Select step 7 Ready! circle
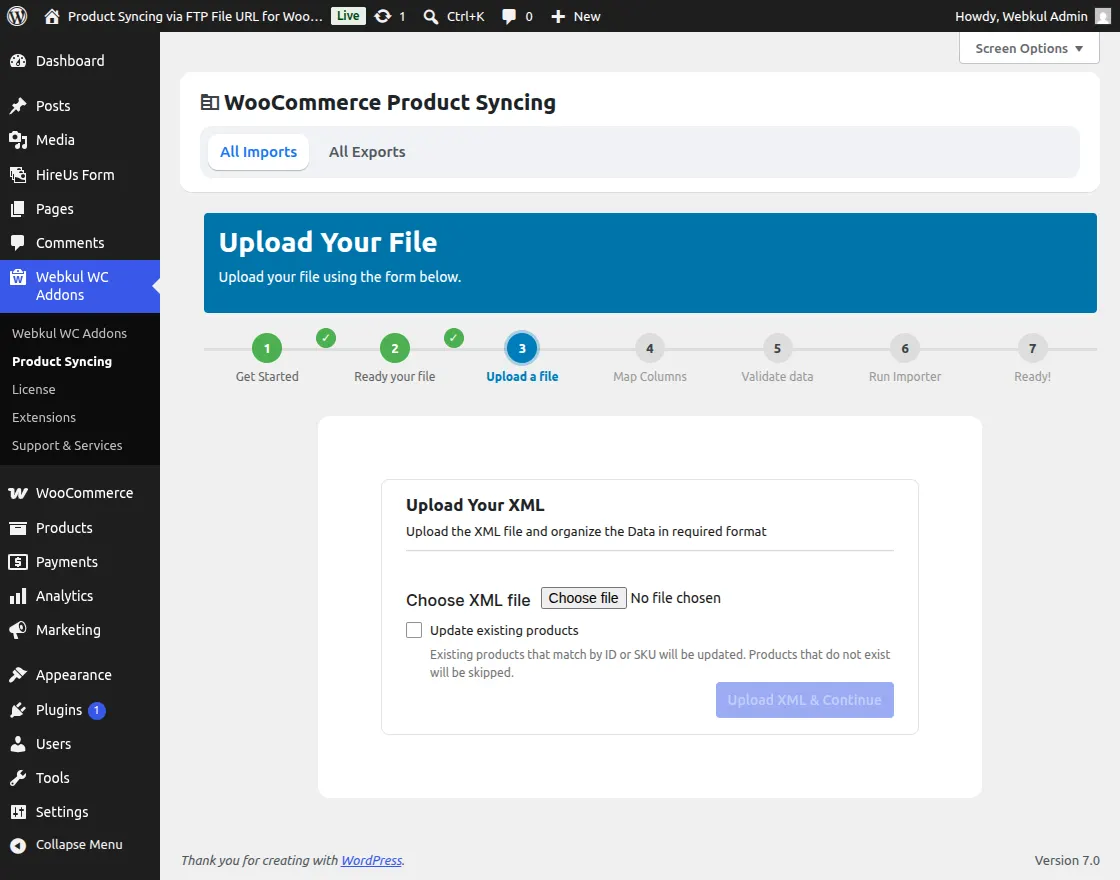Image resolution: width=1120 pixels, height=880 pixels. click(1032, 349)
